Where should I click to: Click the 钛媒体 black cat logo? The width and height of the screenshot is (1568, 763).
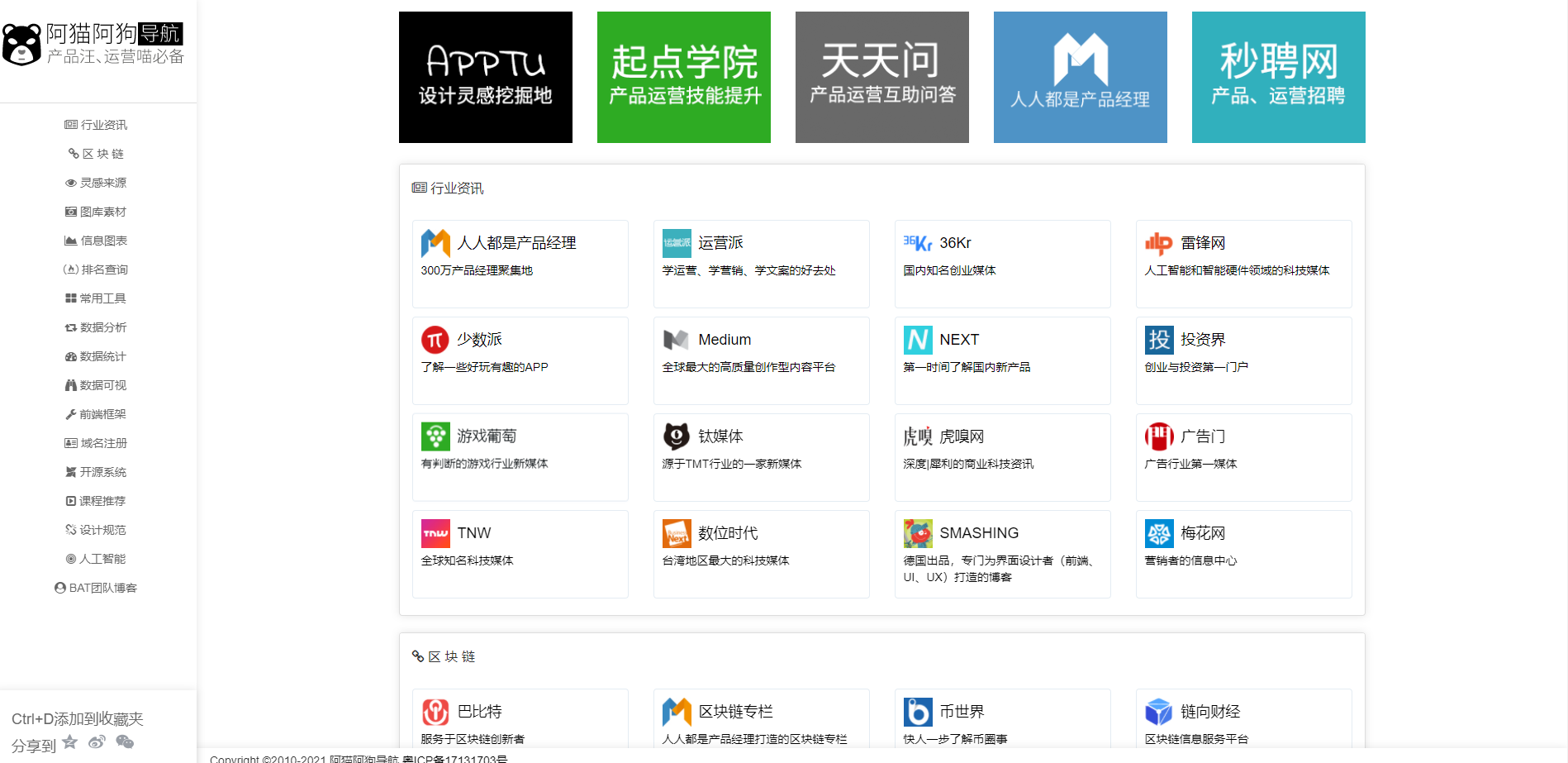(676, 436)
